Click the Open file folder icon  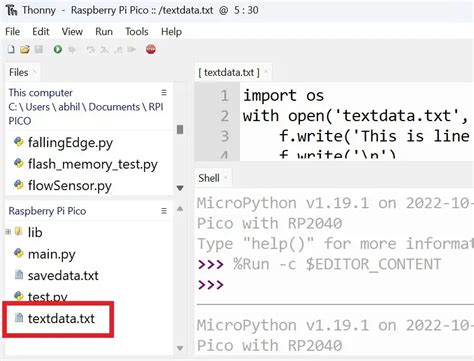25,50
